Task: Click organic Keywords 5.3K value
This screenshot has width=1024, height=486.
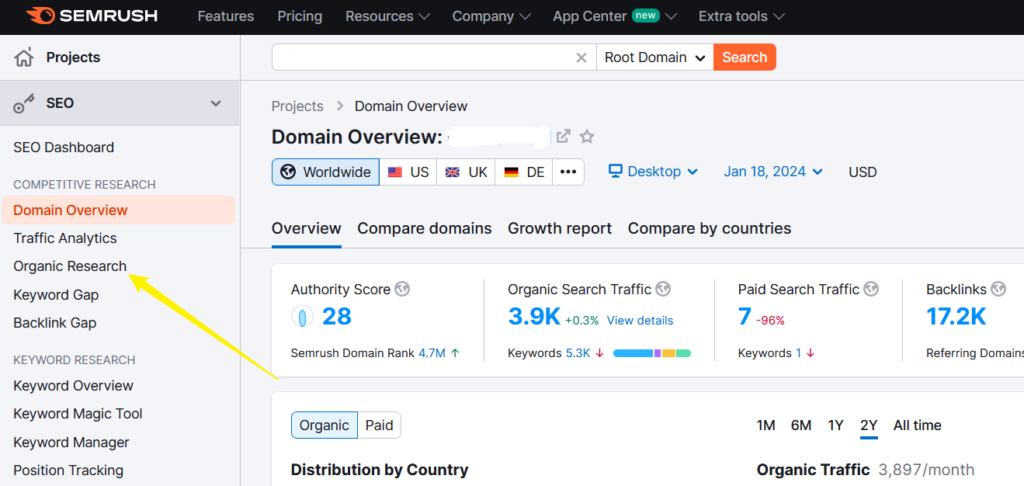Action: click(x=578, y=353)
